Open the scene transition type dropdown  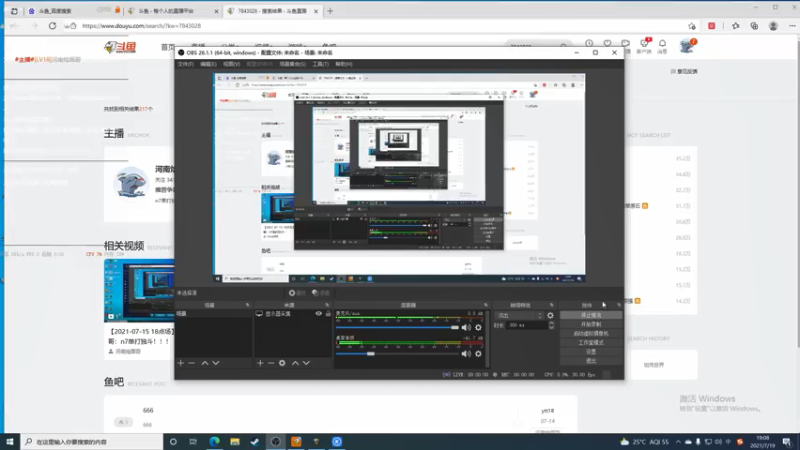pos(519,315)
